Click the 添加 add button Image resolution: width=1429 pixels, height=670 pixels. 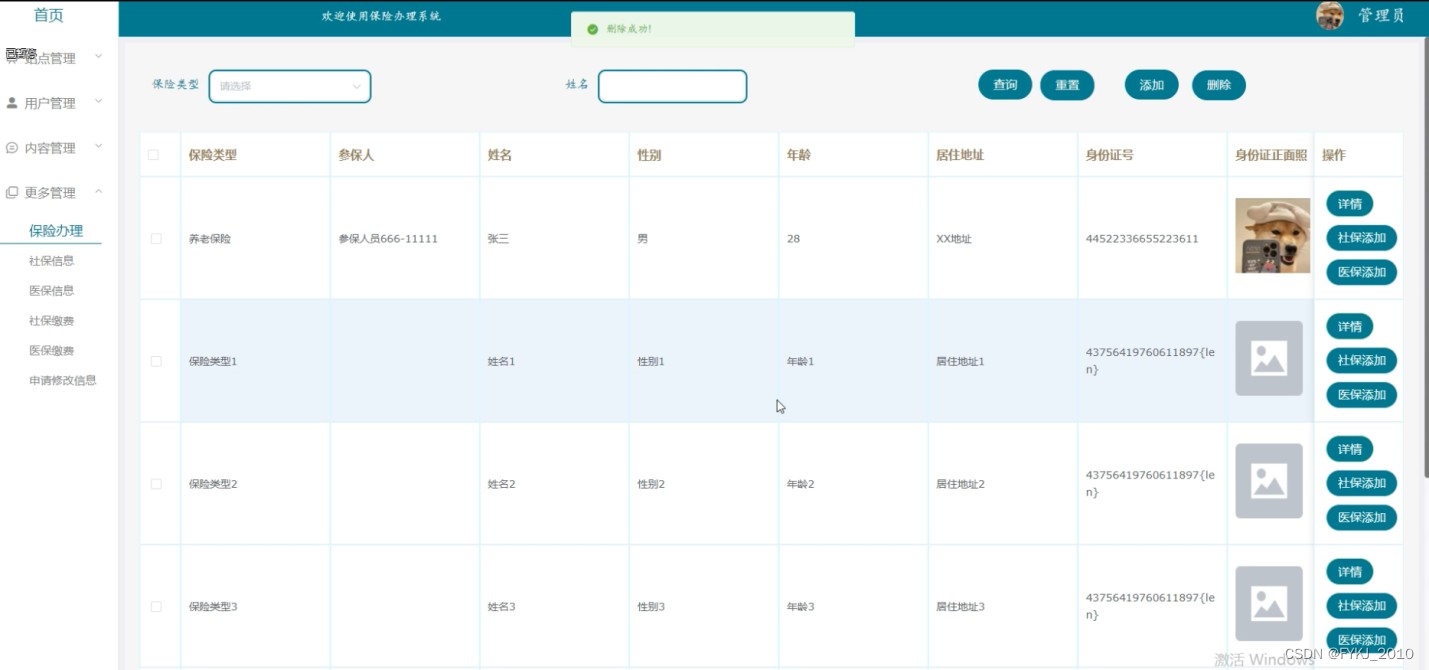click(1152, 85)
